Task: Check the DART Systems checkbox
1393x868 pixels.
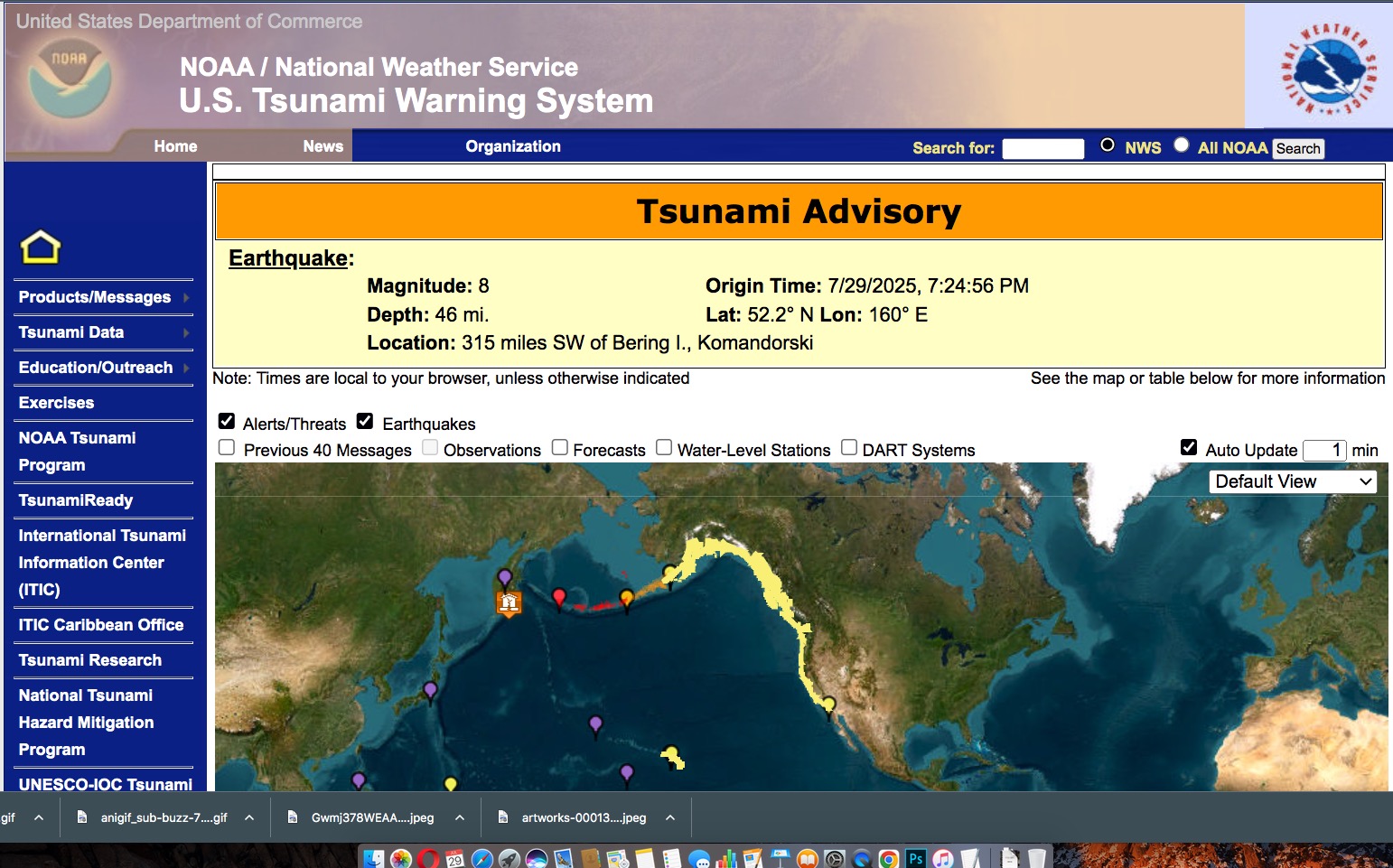Action: (849, 447)
